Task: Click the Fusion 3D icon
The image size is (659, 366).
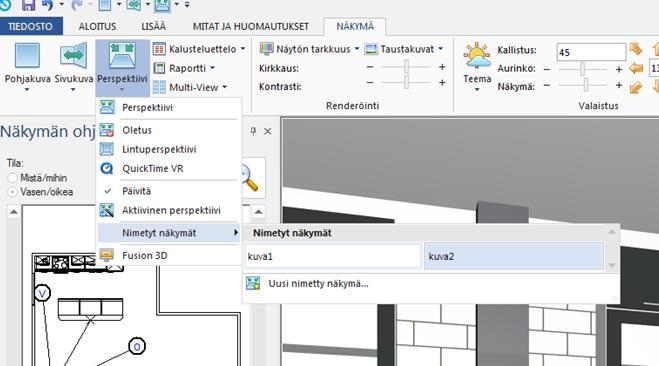Action: coord(107,255)
